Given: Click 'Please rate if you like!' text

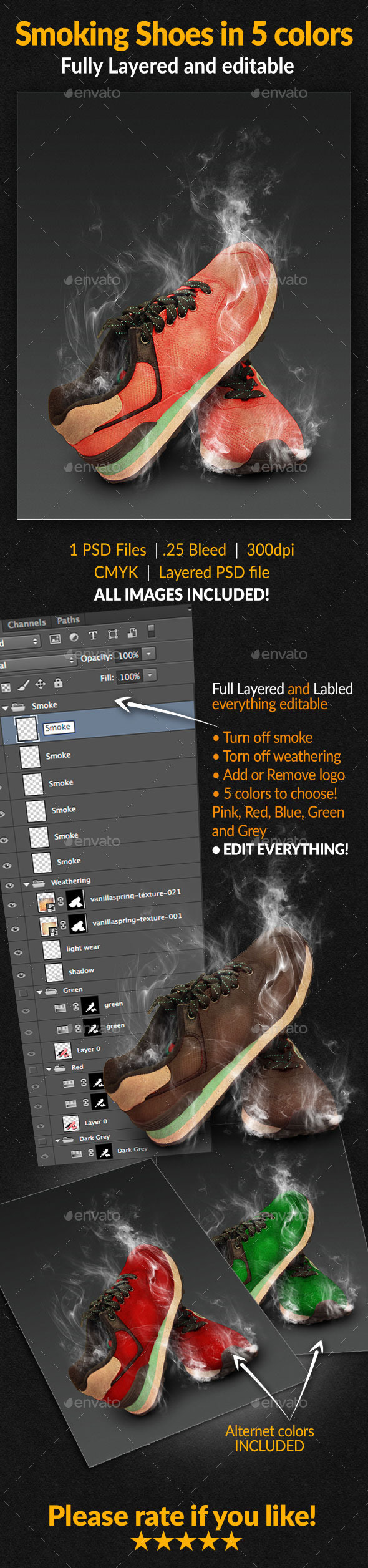Looking at the screenshot, I should click(x=182, y=1516).
